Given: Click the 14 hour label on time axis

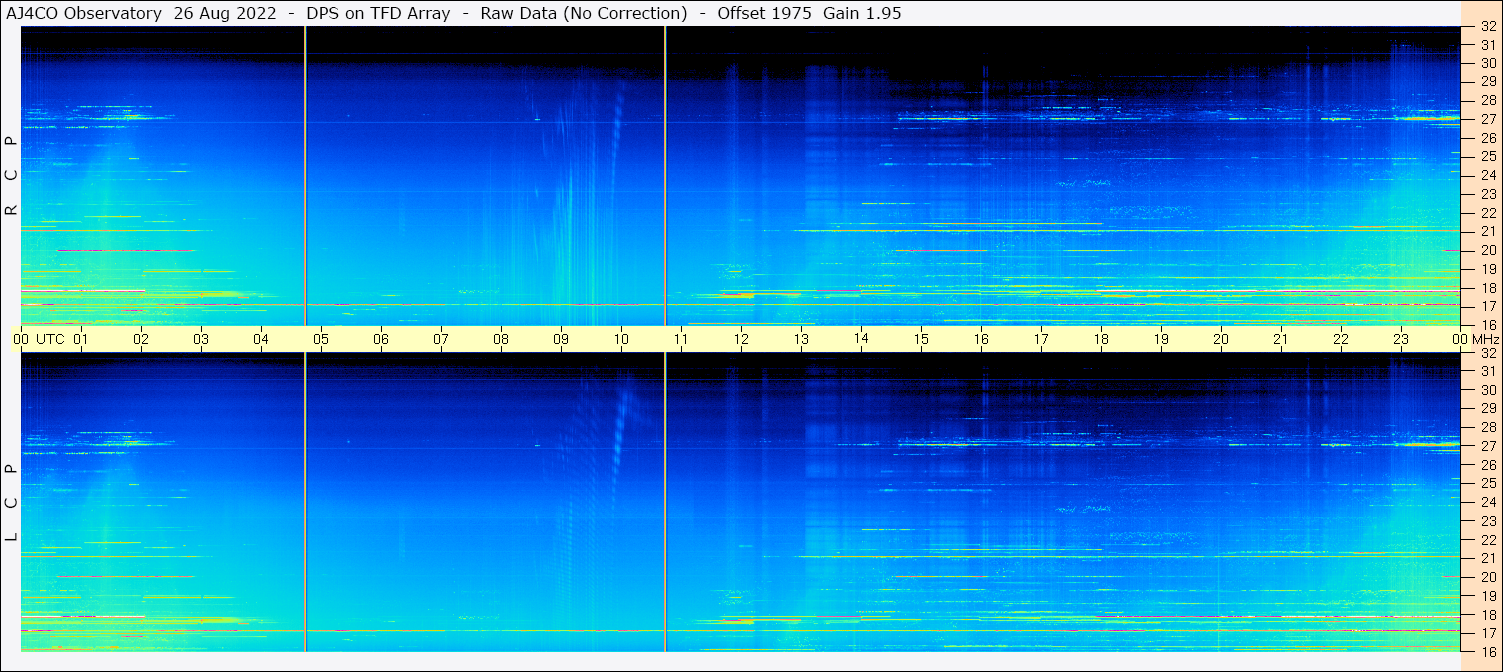Looking at the screenshot, I should tap(861, 339).
